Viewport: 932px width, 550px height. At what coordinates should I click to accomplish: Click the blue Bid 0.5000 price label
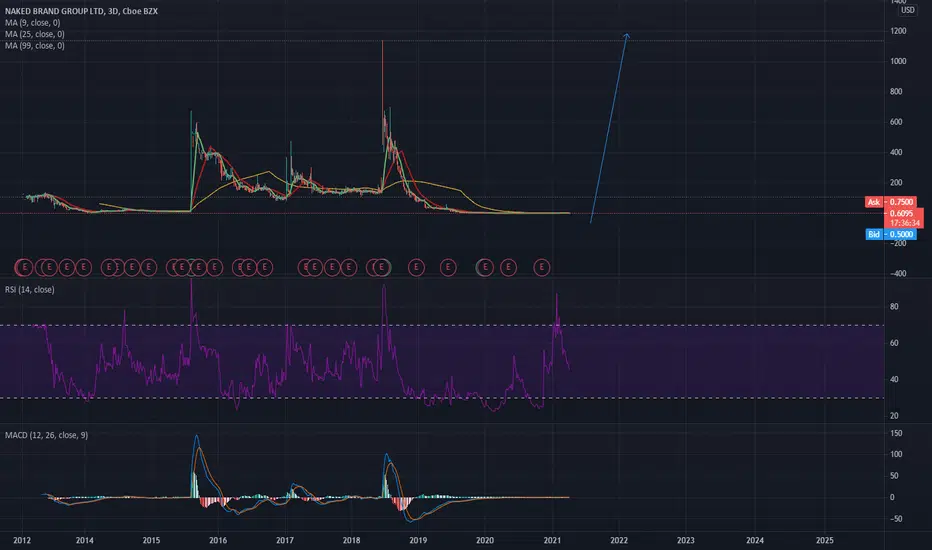point(890,234)
